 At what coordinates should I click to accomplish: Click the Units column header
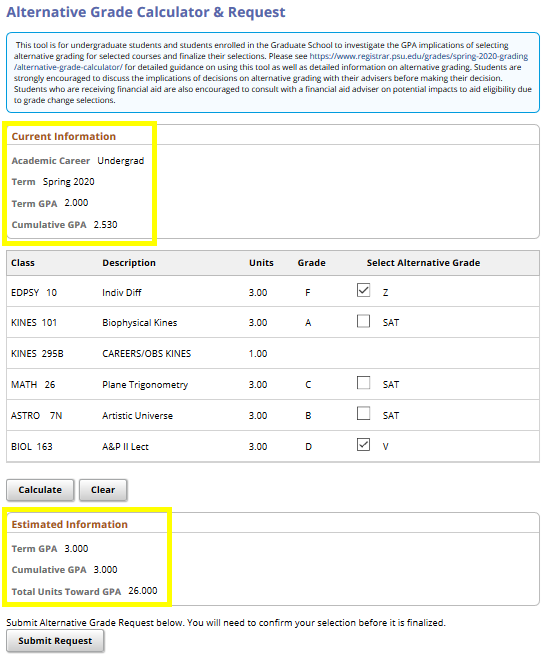(261, 263)
